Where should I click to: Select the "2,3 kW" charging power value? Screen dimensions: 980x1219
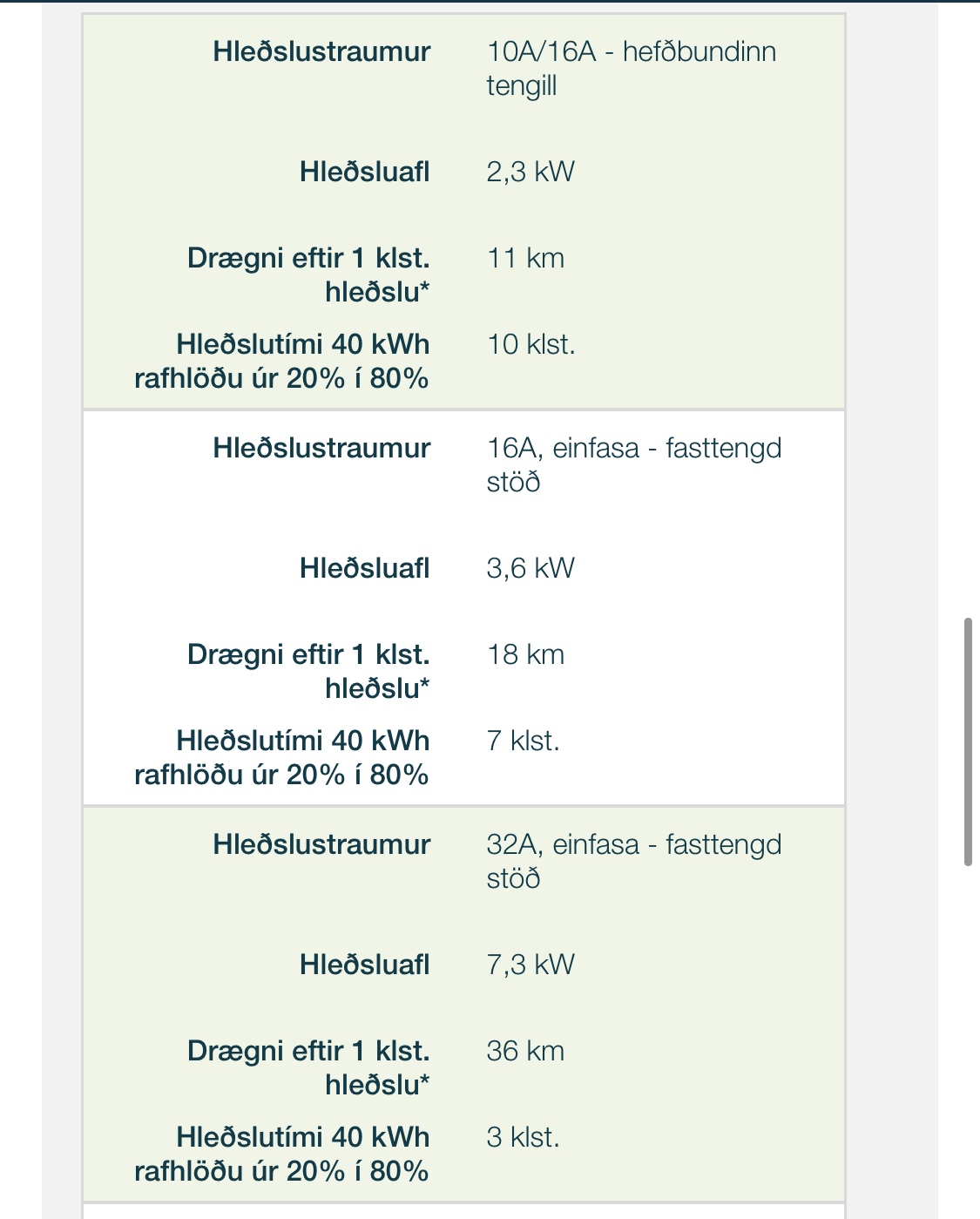click(x=531, y=172)
